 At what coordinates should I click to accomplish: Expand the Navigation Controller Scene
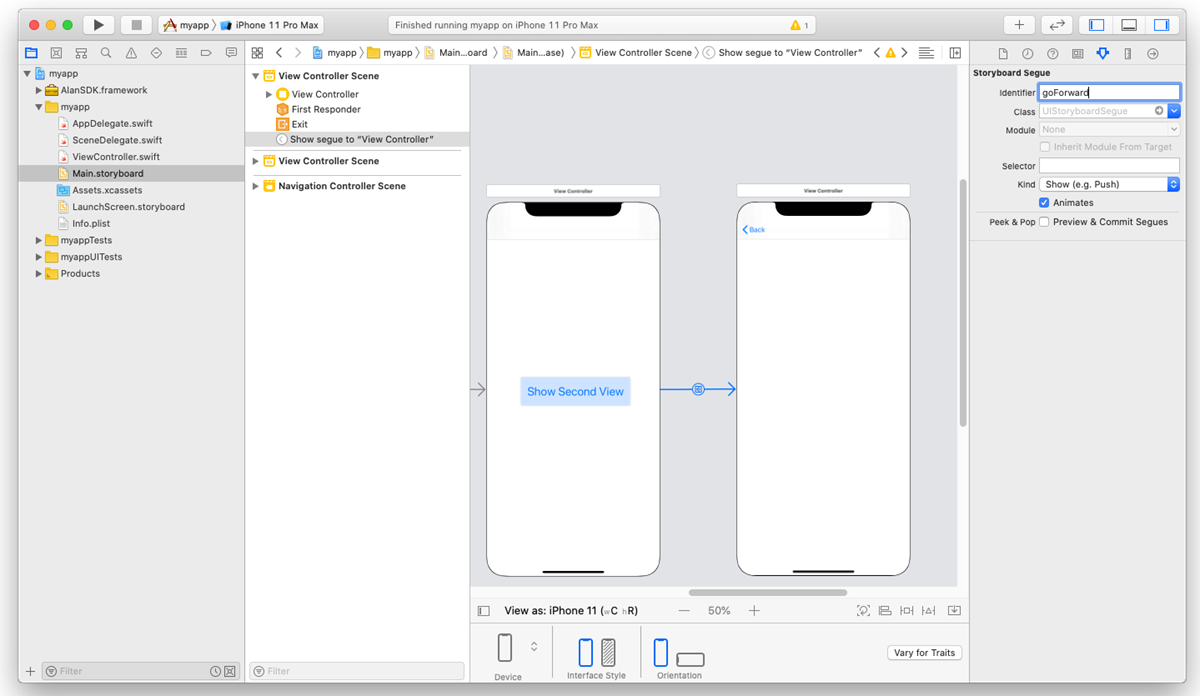coord(256,185)
